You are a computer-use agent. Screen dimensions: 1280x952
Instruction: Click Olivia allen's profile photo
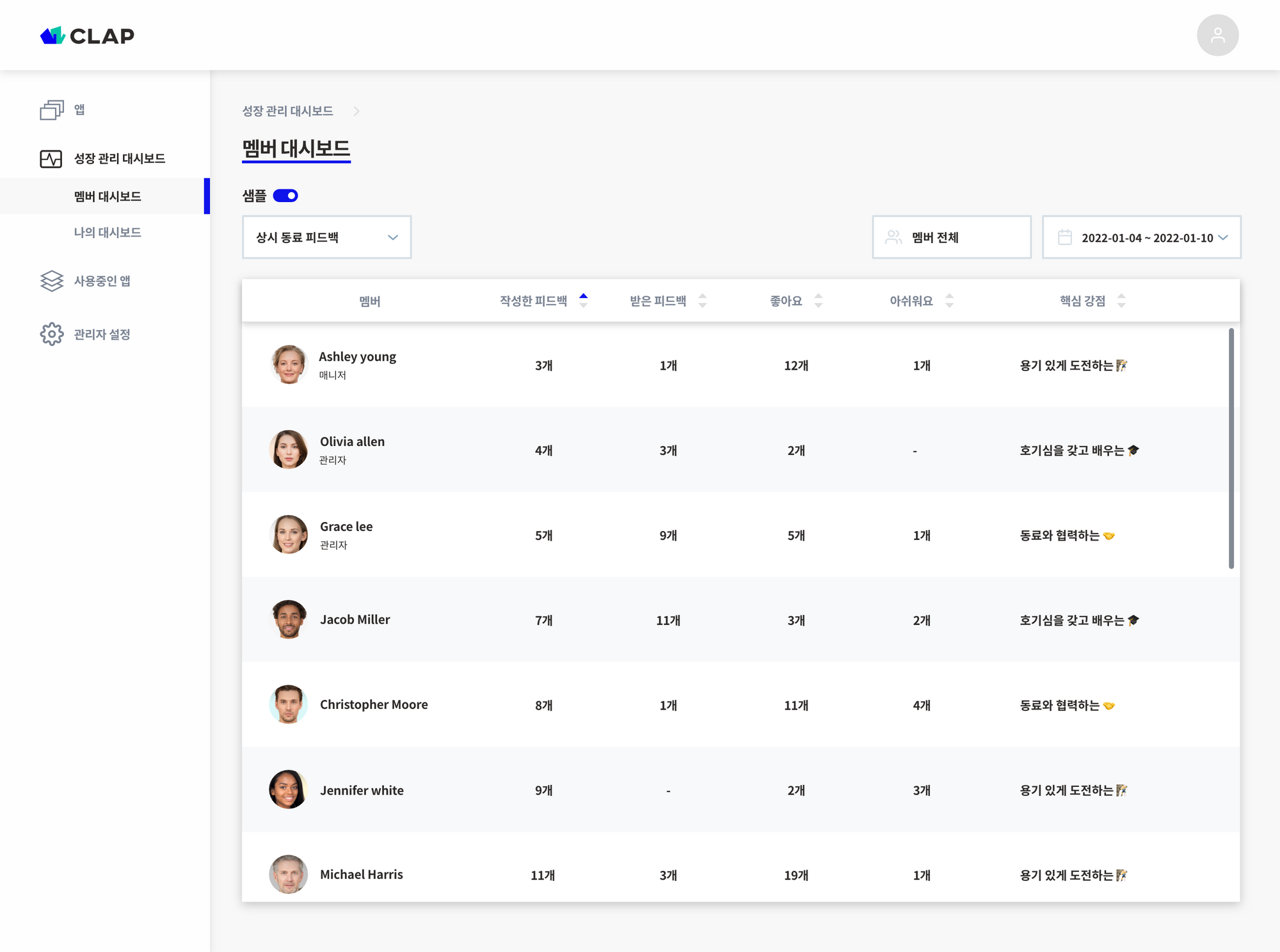point(289,449)
